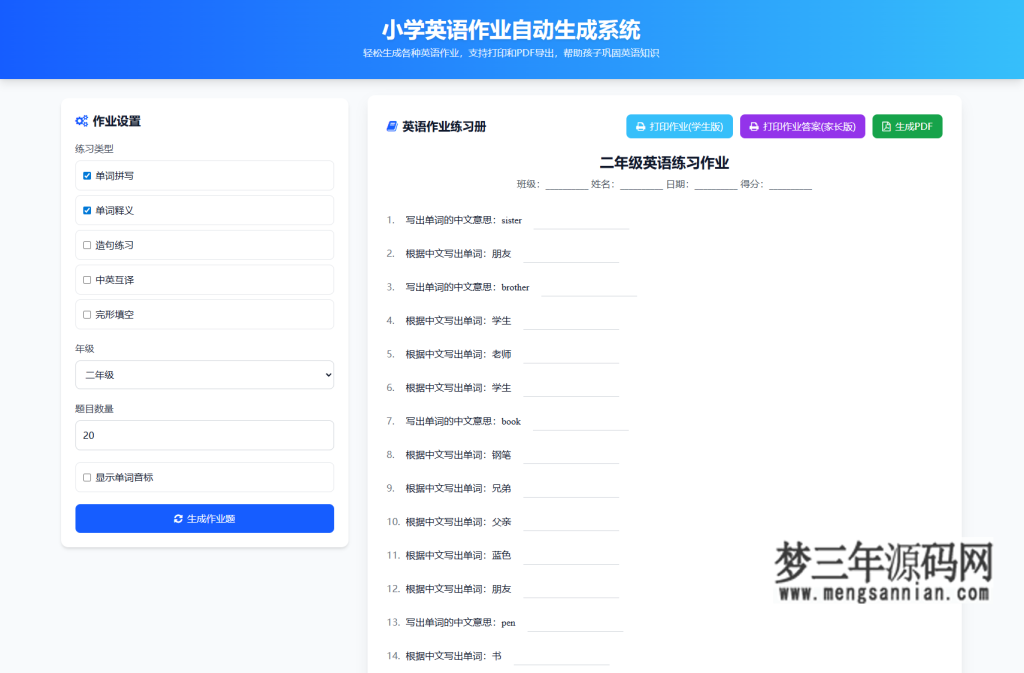Check the 完形填空 option
The image size is (1024, 673).
pos(86,314)
